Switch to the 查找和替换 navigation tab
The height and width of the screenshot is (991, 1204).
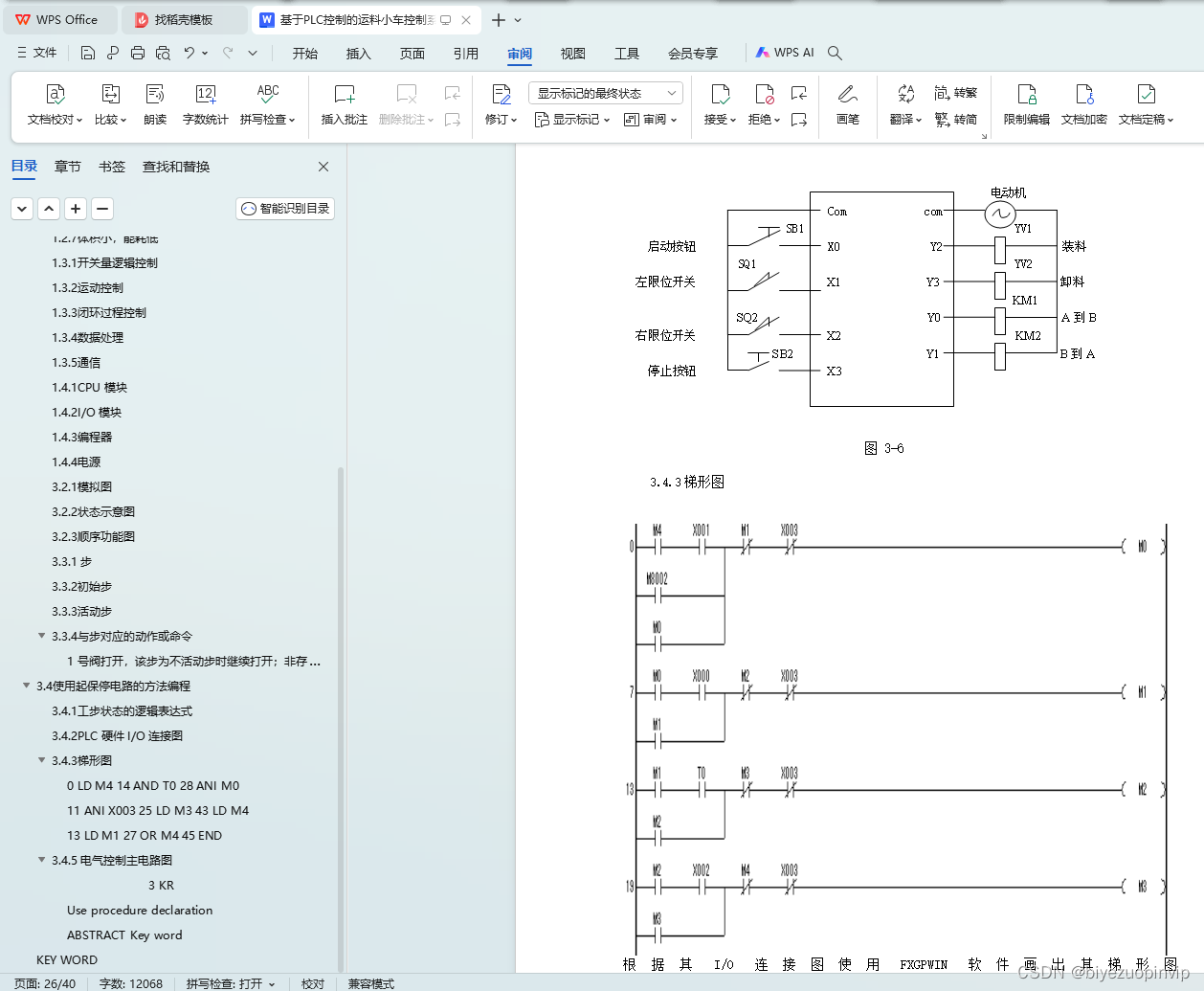pyautogui.click(x=176, y=167)
